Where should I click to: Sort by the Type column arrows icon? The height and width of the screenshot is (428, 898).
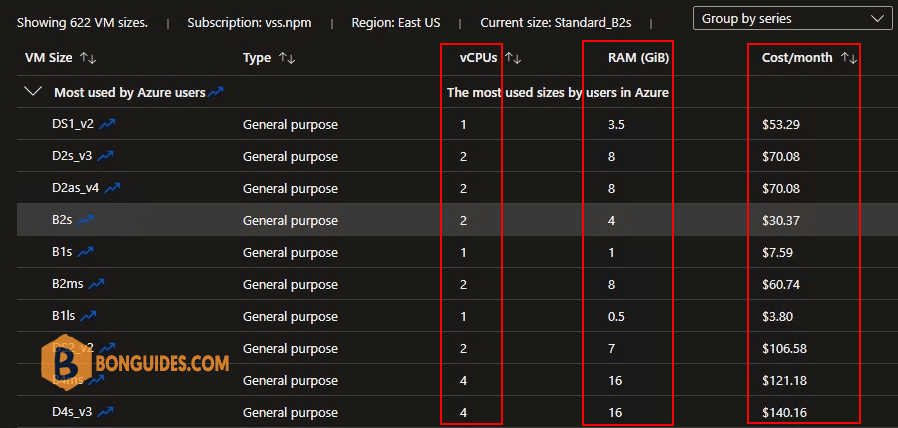coord(286,58)
